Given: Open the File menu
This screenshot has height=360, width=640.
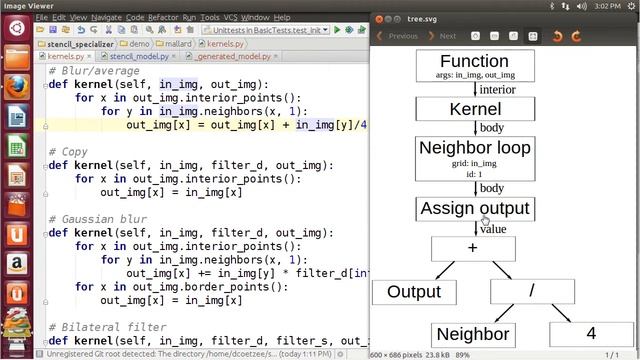Looking at the screenshot, I should click(41, 18).
